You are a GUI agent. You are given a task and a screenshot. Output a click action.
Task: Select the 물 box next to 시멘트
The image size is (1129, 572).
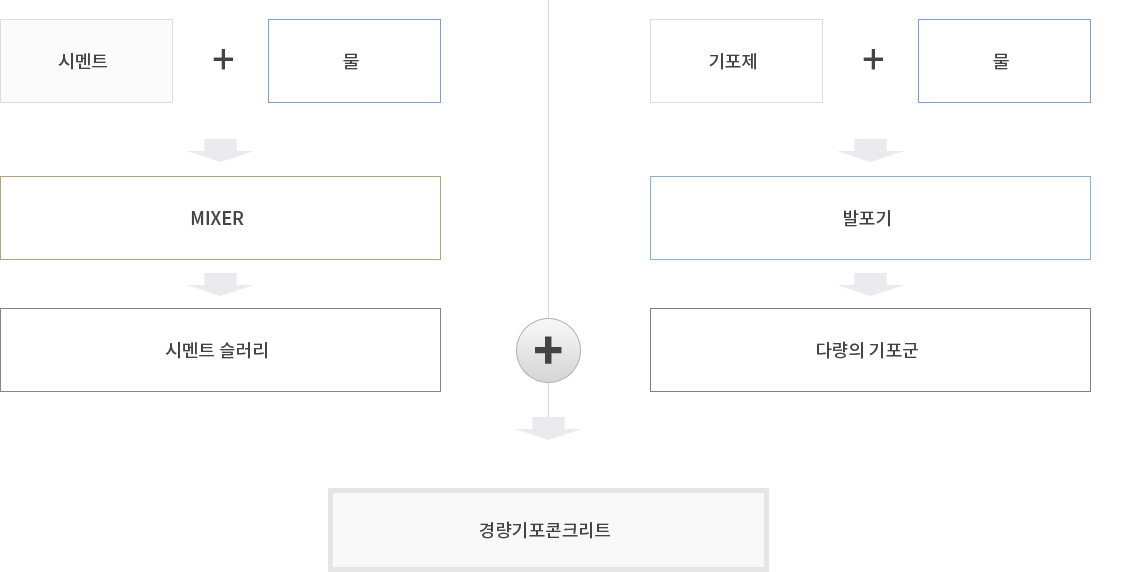click(354, 61)
